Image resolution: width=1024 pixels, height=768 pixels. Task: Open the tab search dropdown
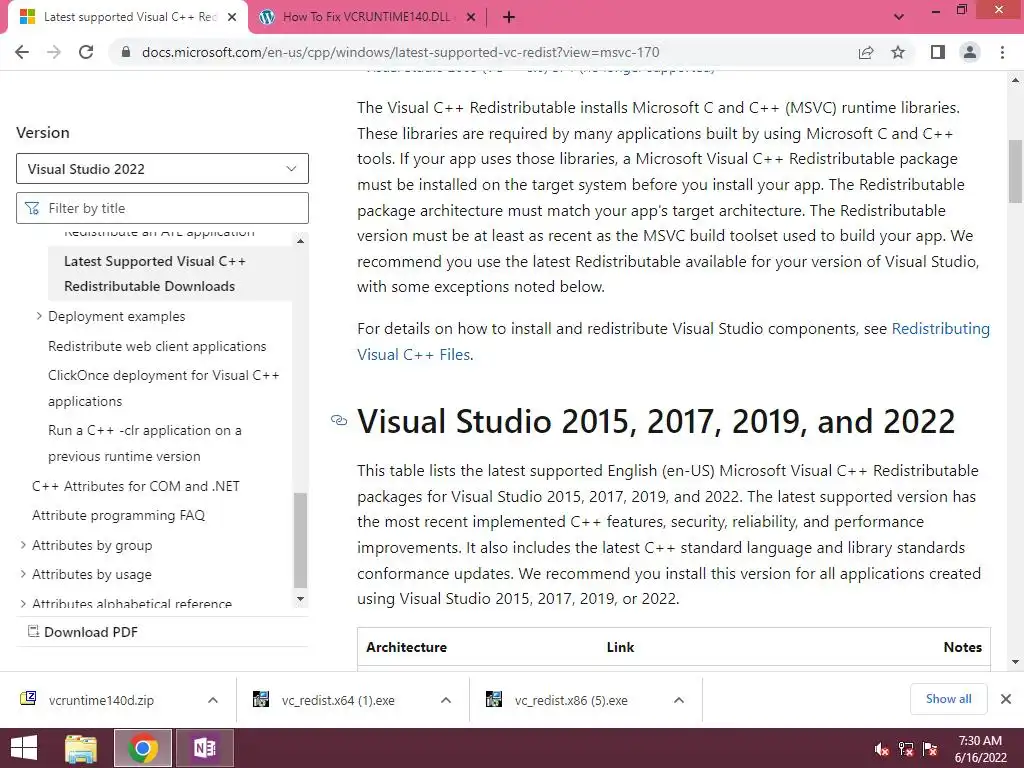(x=899, y=17)
